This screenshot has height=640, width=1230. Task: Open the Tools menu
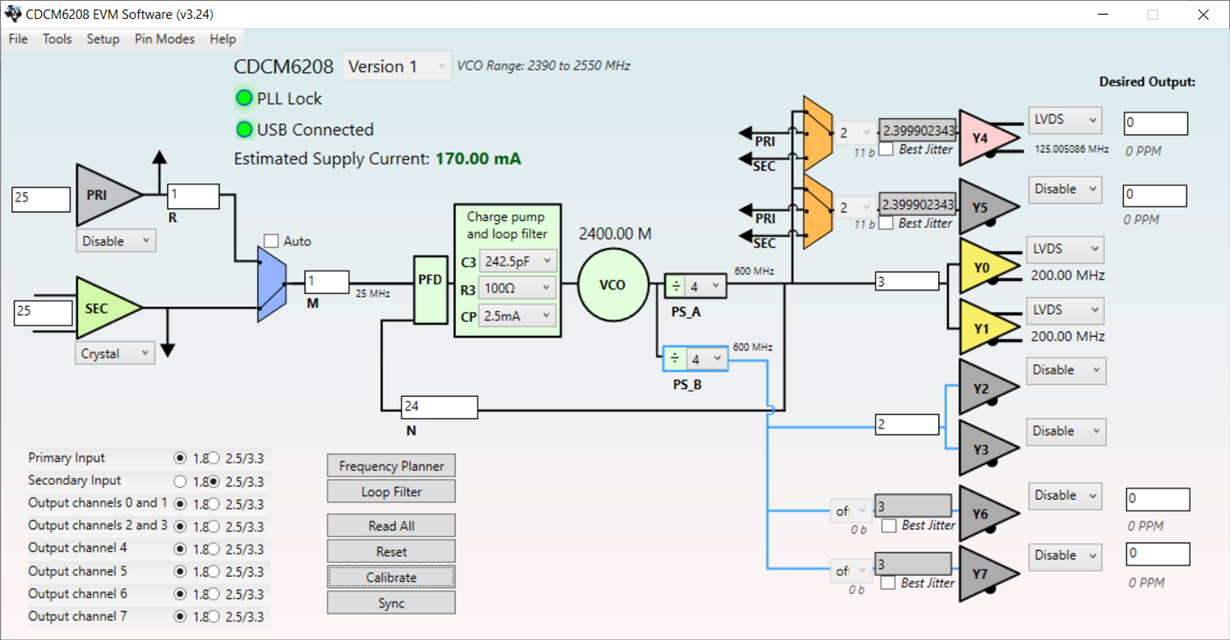57,39
